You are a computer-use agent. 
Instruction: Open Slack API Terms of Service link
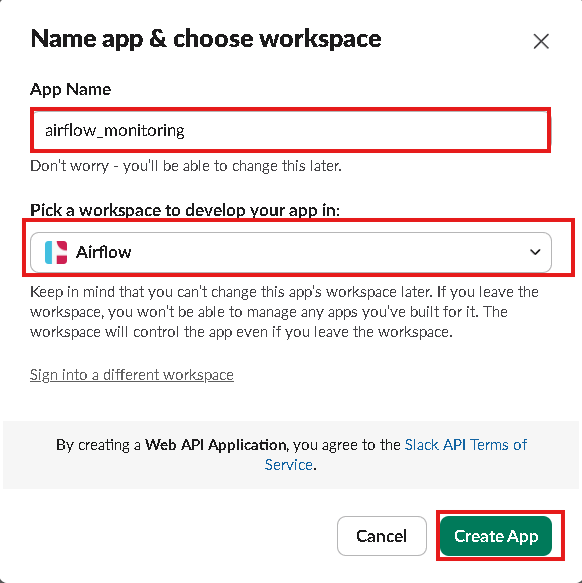point(396,454)
